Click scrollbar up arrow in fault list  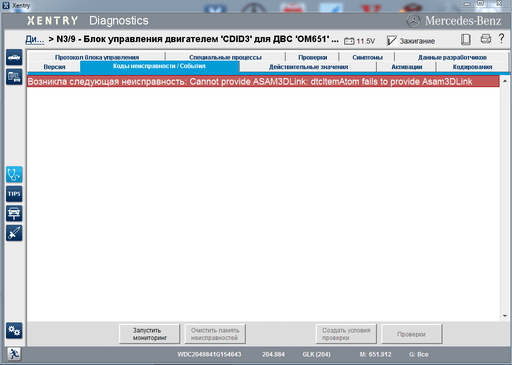505,81
